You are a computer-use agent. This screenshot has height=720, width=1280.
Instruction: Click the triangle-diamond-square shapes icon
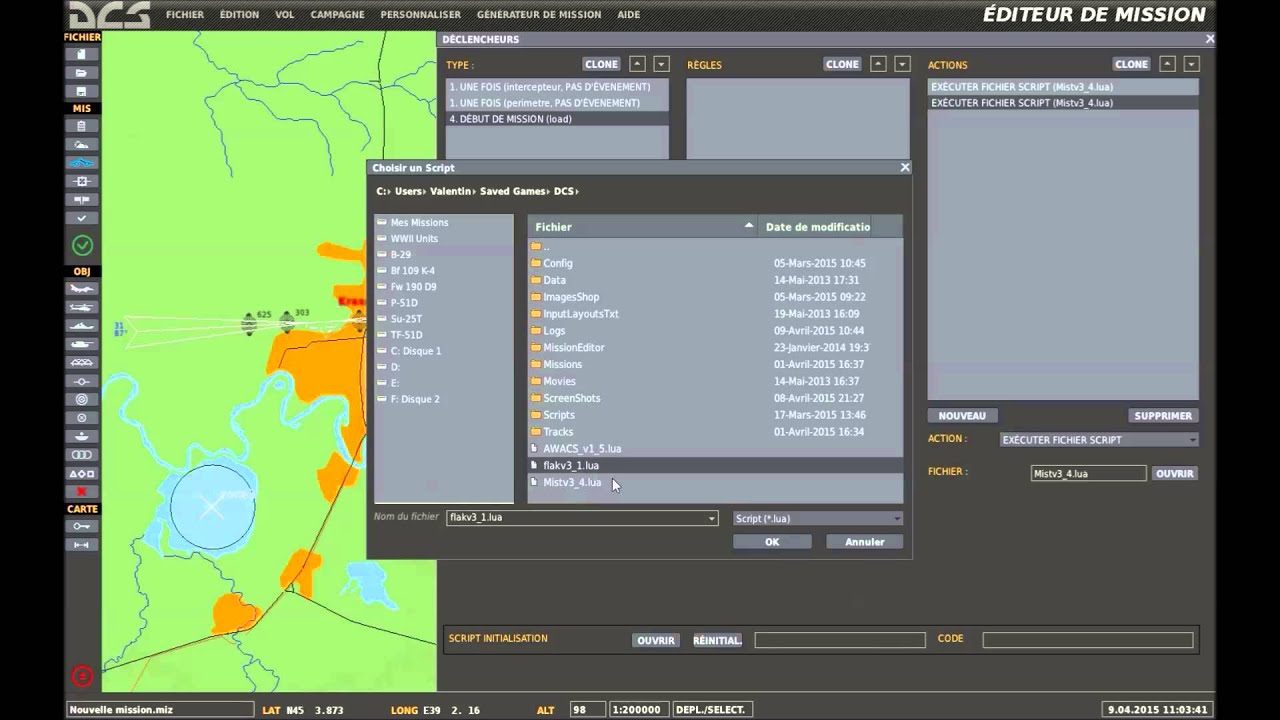click(82, 473)
